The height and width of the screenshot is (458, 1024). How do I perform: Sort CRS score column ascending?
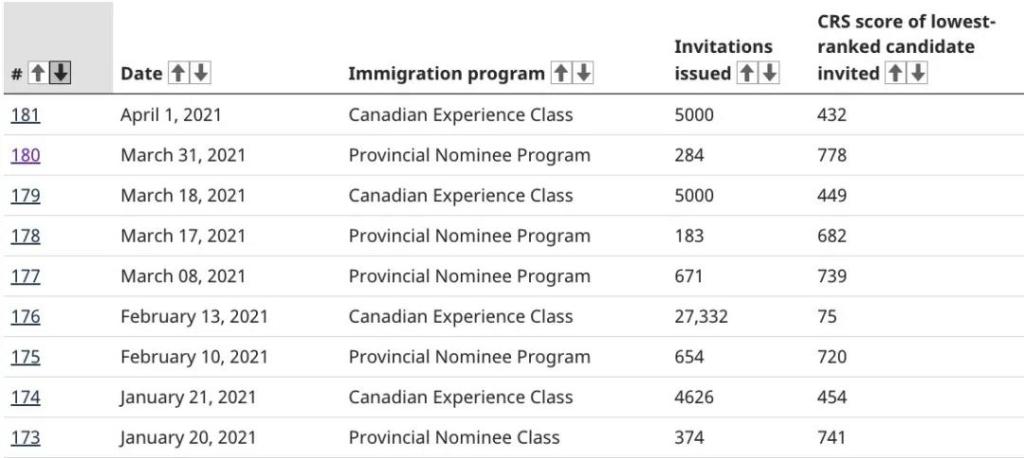[895, 74]
